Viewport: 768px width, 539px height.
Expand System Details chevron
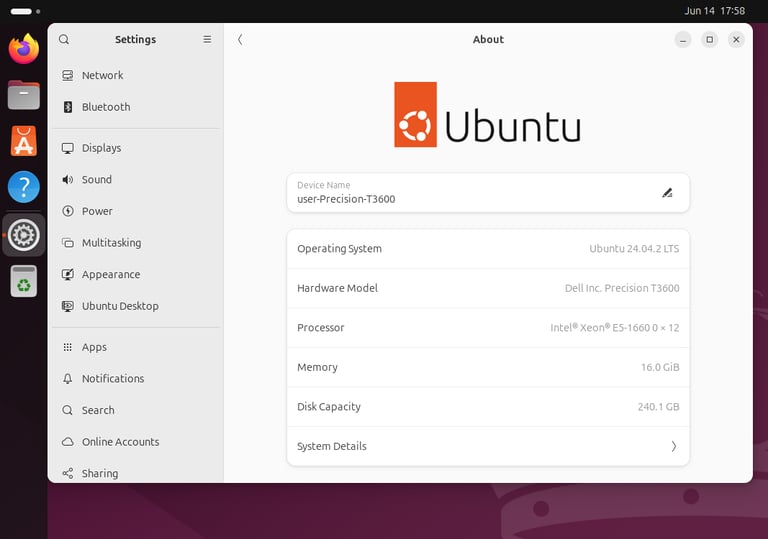point(674,446)
